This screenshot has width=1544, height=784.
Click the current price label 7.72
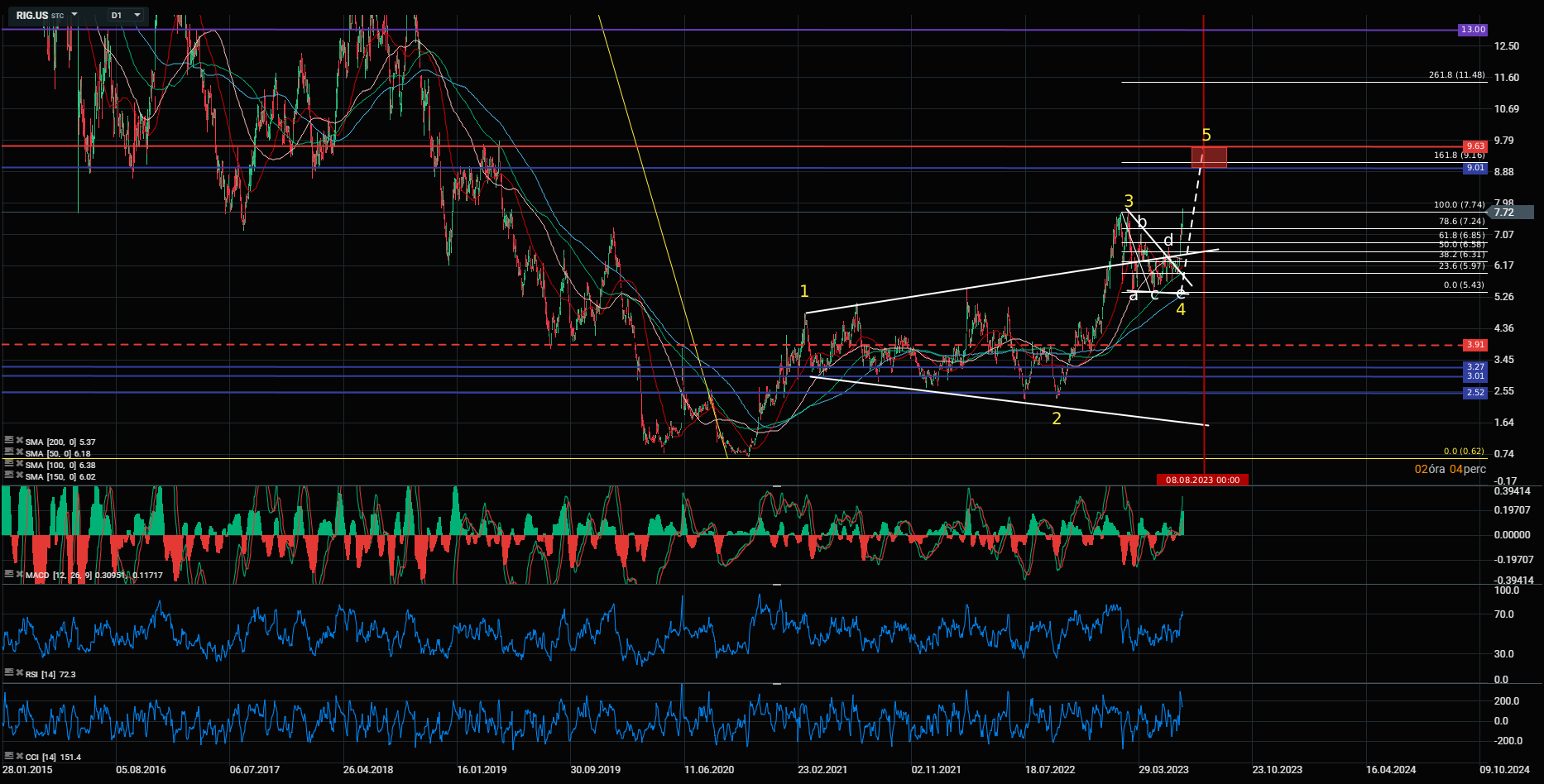coord(1511,213)
